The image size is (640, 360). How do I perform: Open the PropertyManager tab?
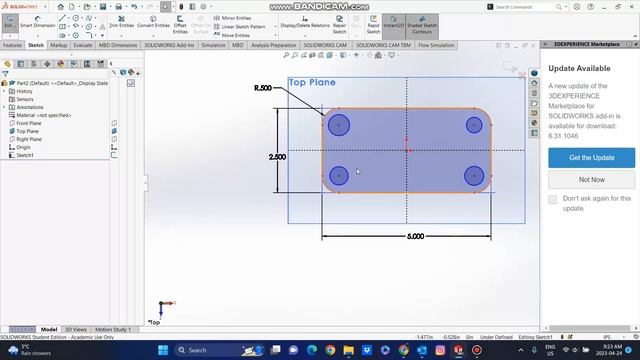(x=20, y=64)
